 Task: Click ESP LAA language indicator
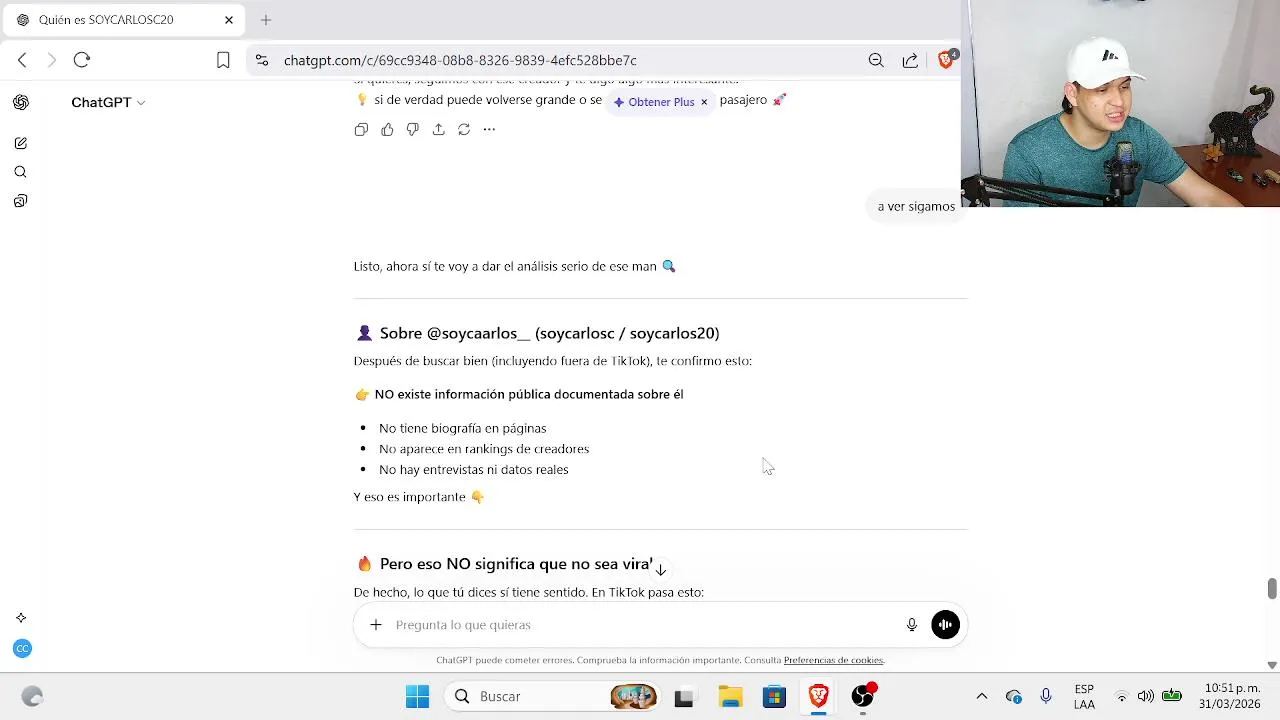(1084, 696)
